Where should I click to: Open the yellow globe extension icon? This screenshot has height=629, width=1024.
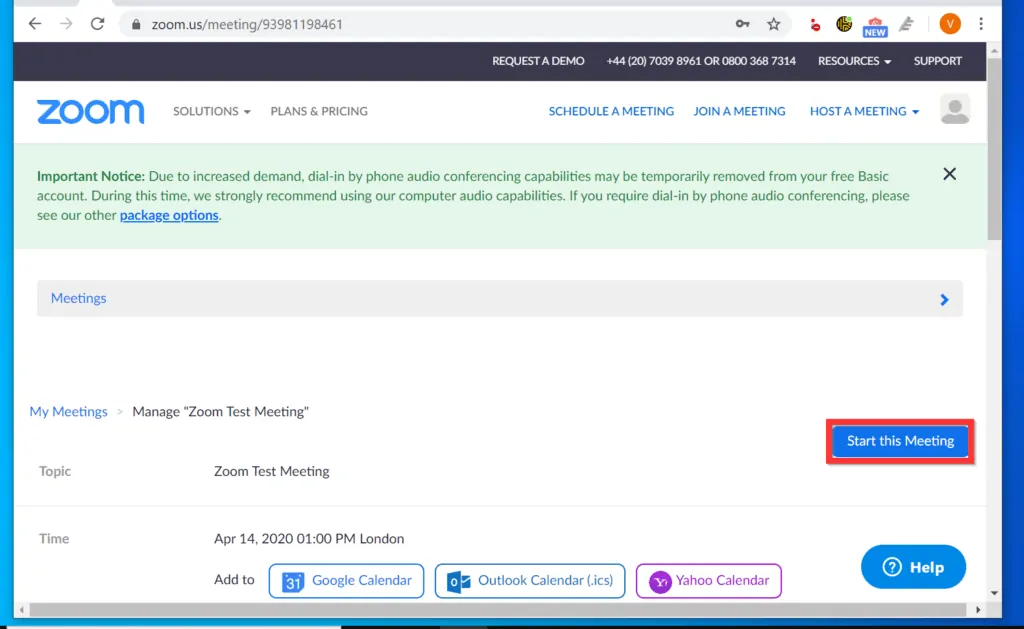[844, 24]
